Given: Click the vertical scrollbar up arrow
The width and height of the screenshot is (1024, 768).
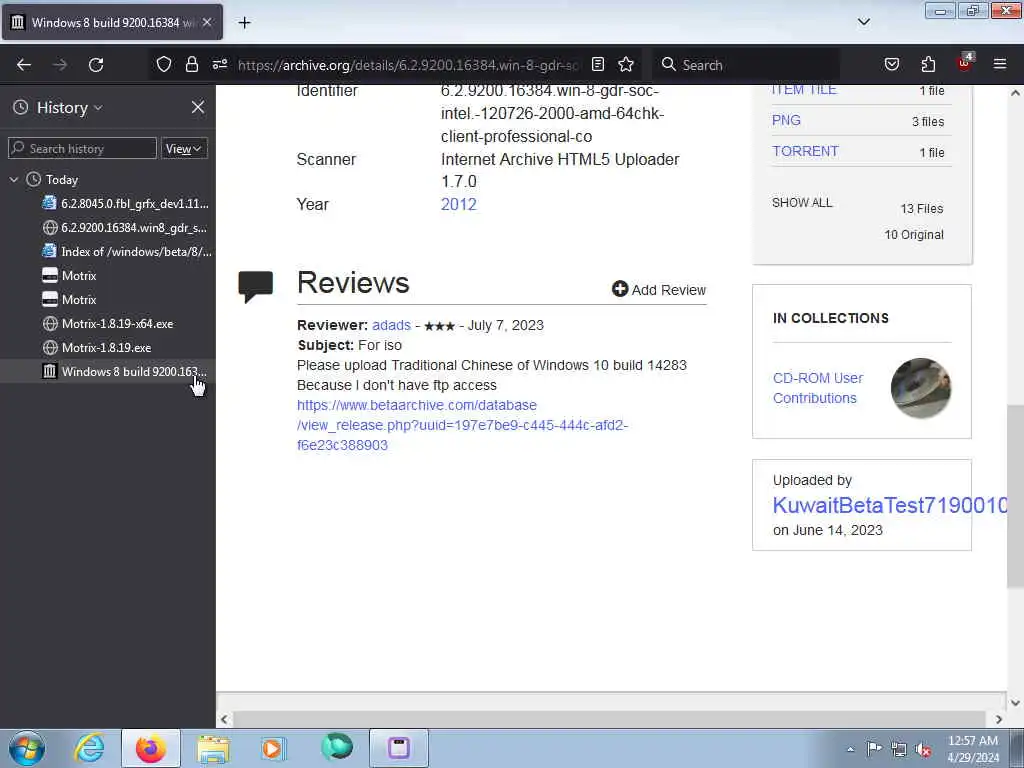Looking at the screenshot, I should [1015, 93].
